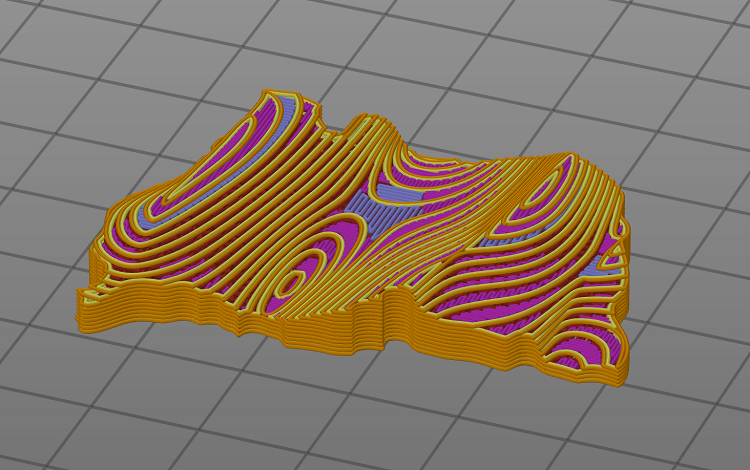Click the bed grid directly below the model

(x=380, y=410)
